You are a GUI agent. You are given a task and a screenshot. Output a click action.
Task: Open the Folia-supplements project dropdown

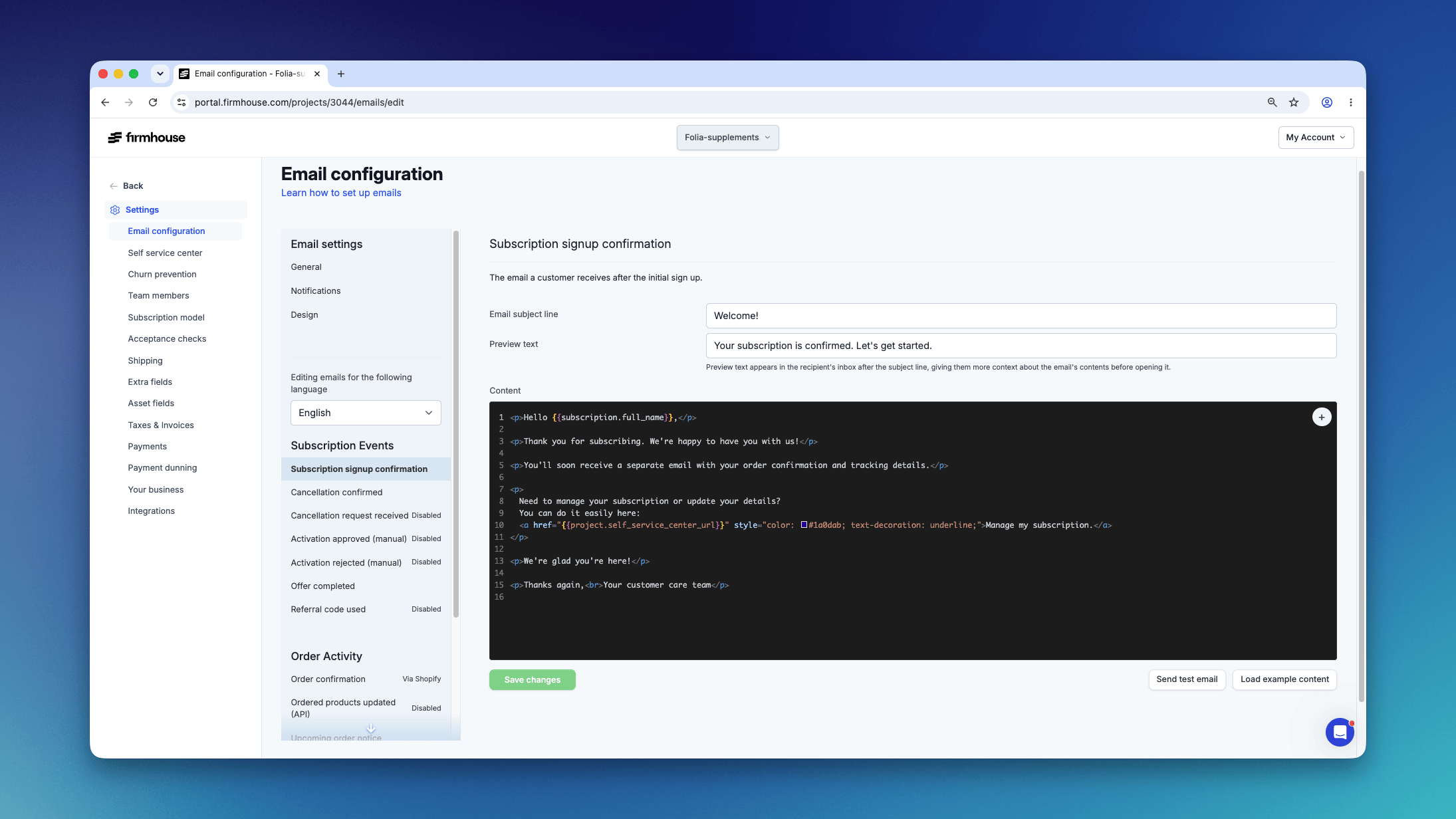pyautogui.click(x=727, y=138)
